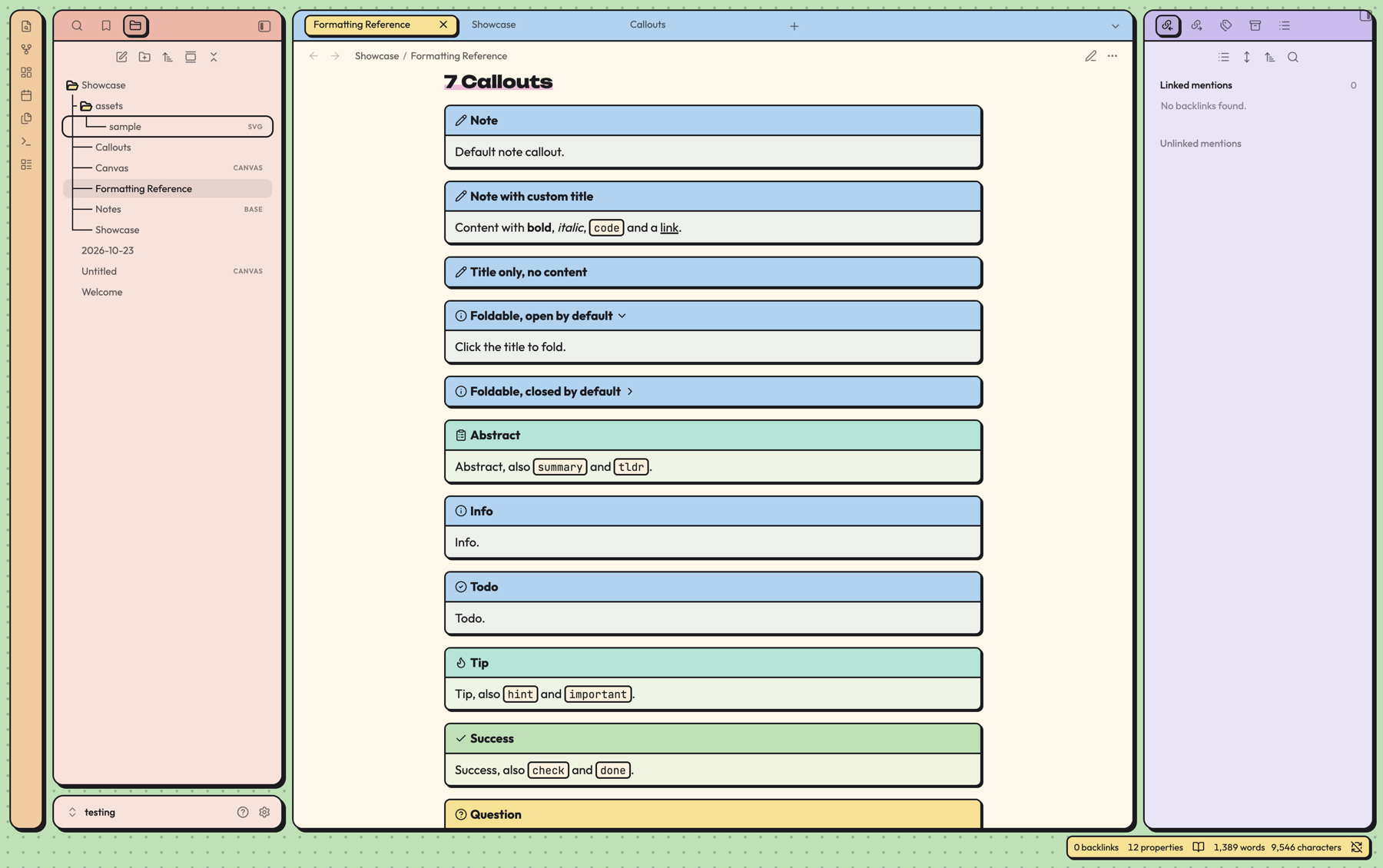Open the tags pane icon
The image size is (1383, 868).
pyautogui.click(x=1225, y=25)
